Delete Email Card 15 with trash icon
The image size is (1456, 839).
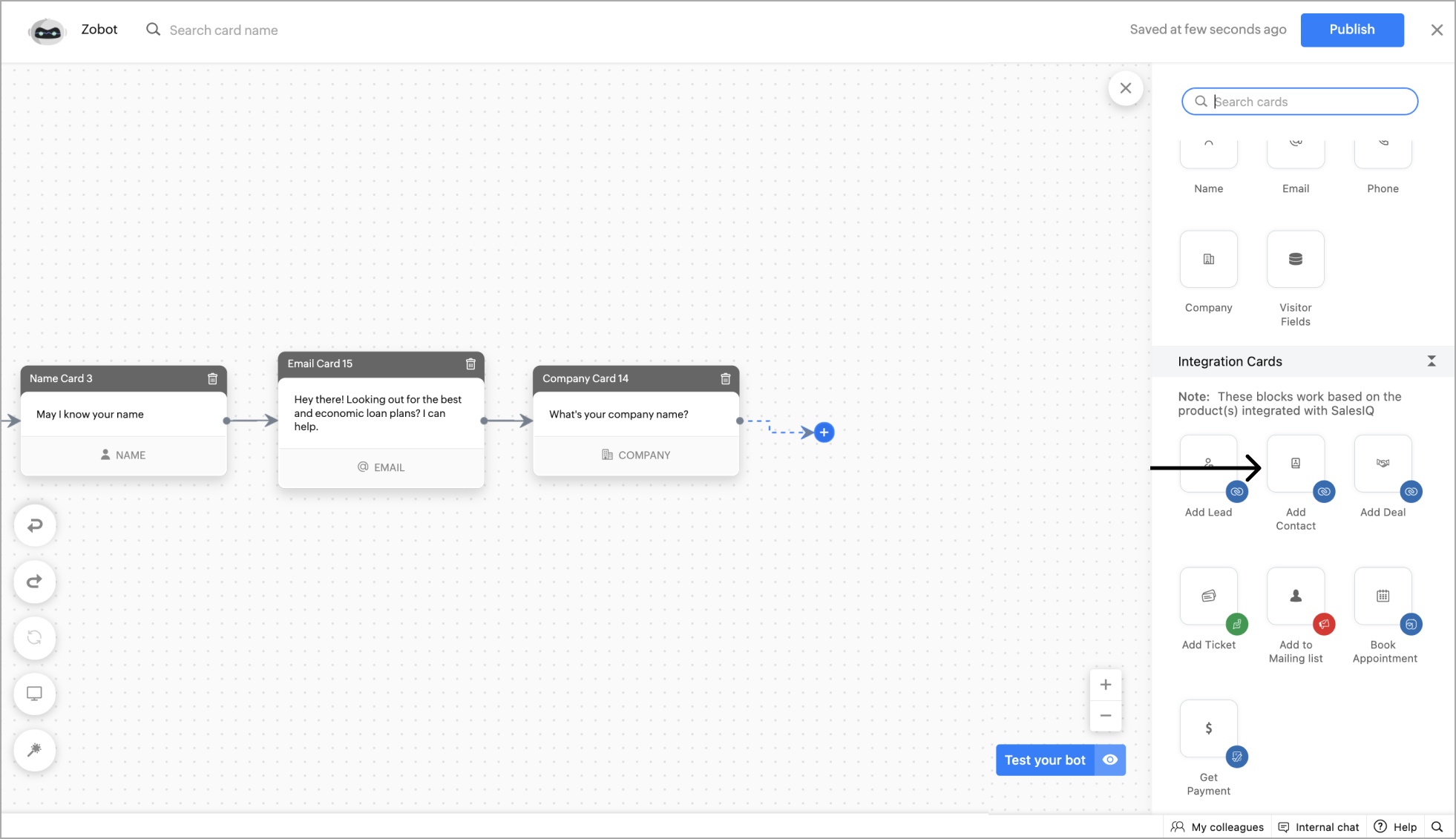tap(470, 364)
